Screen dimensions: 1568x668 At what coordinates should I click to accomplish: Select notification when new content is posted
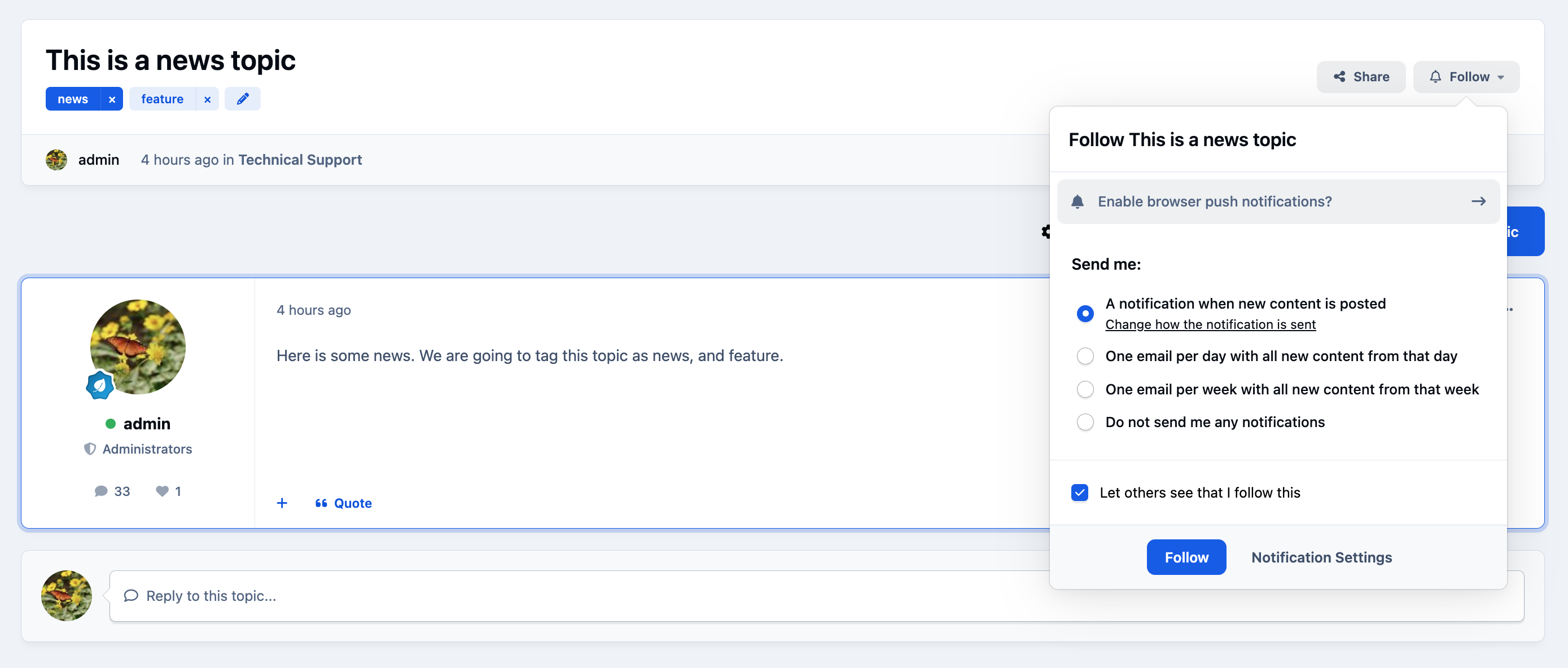(1085, 313)
